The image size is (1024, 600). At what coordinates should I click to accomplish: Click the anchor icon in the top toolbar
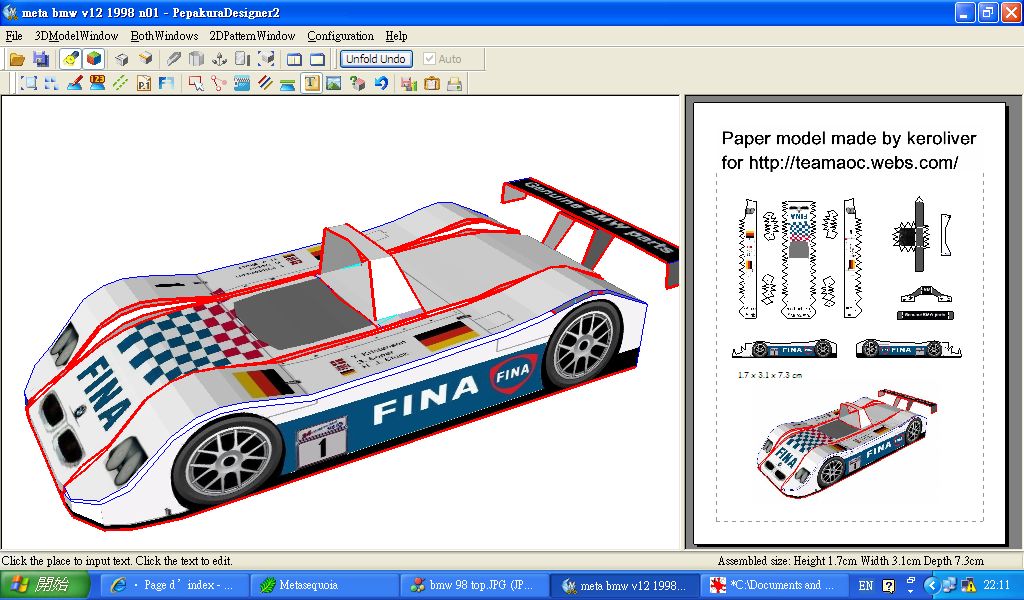coord(220,59)
